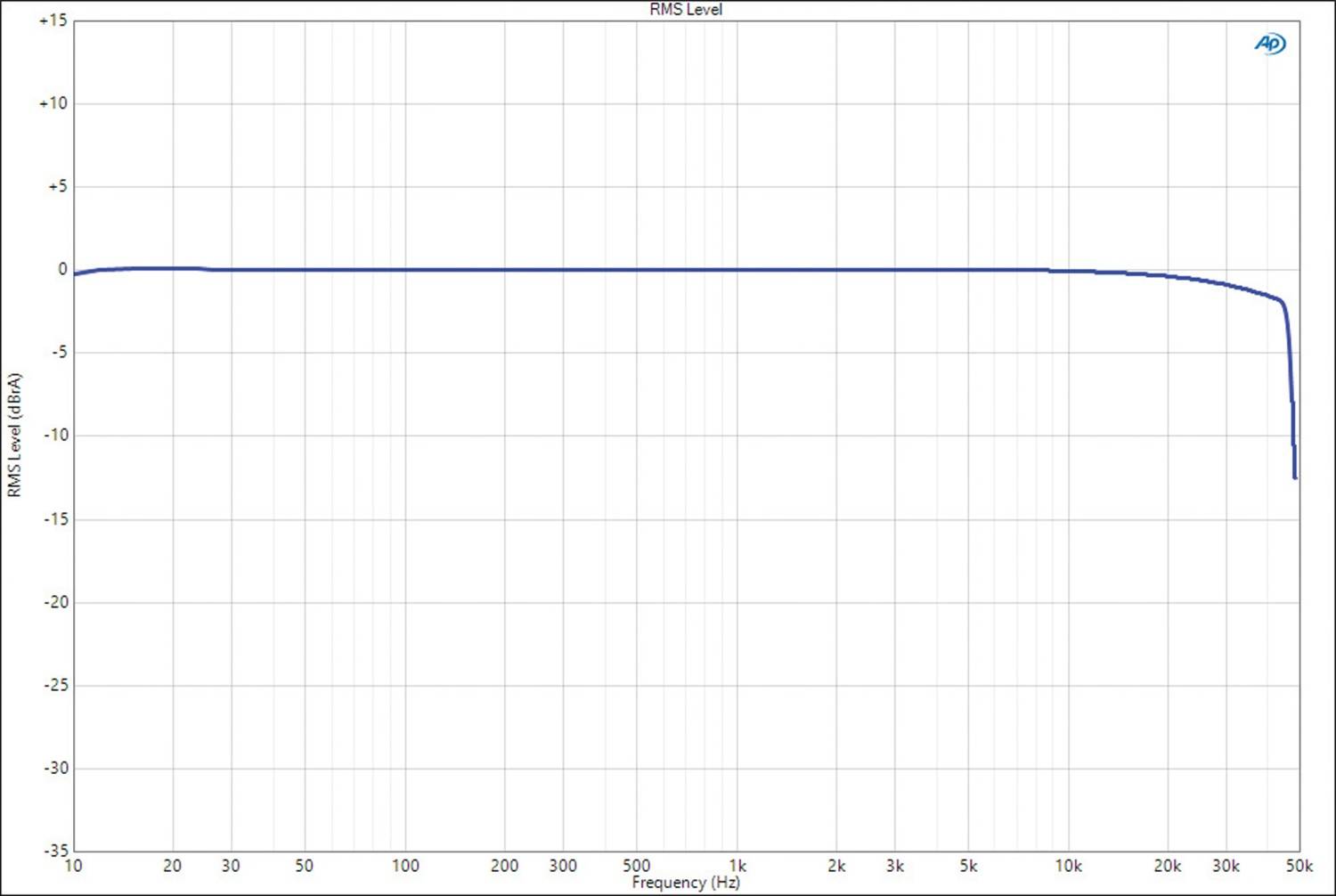Click the '-15' y-axis label
Screen dimensions: 1336x896
pos(56,518)
